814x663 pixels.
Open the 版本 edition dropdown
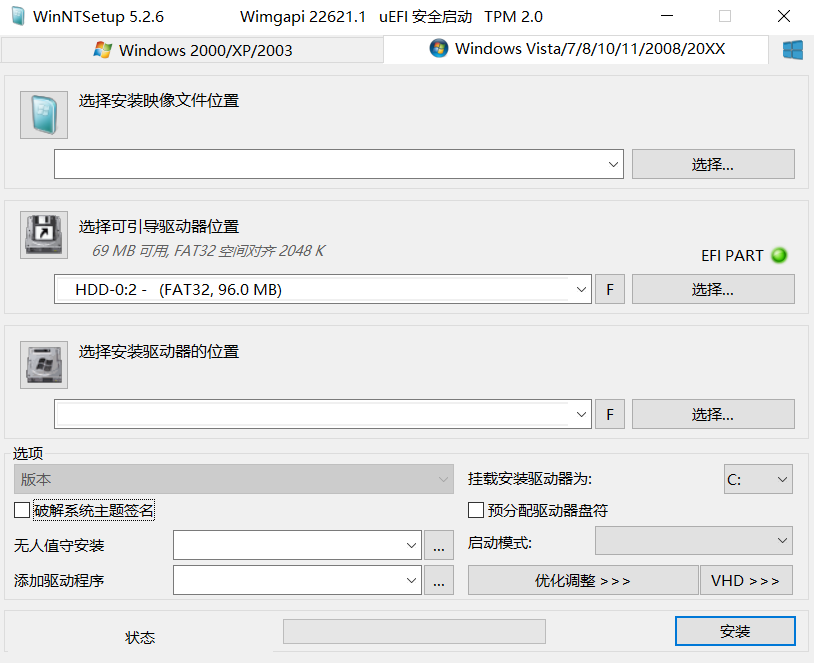point(234,479)
